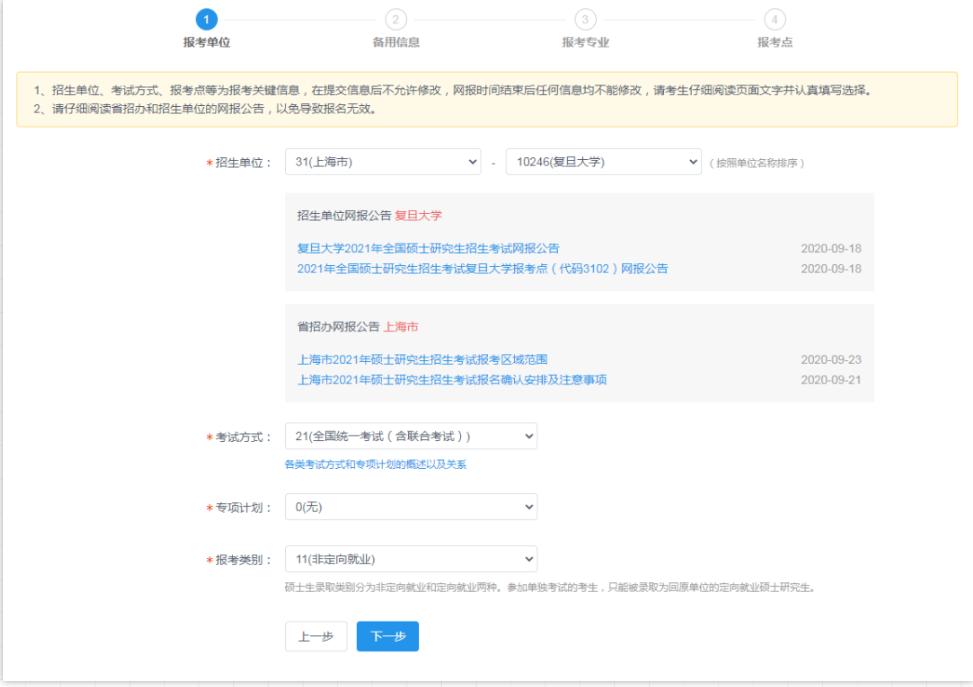Click the date 2020-09-23
The image size is (973, 687).
click(831, 359)
